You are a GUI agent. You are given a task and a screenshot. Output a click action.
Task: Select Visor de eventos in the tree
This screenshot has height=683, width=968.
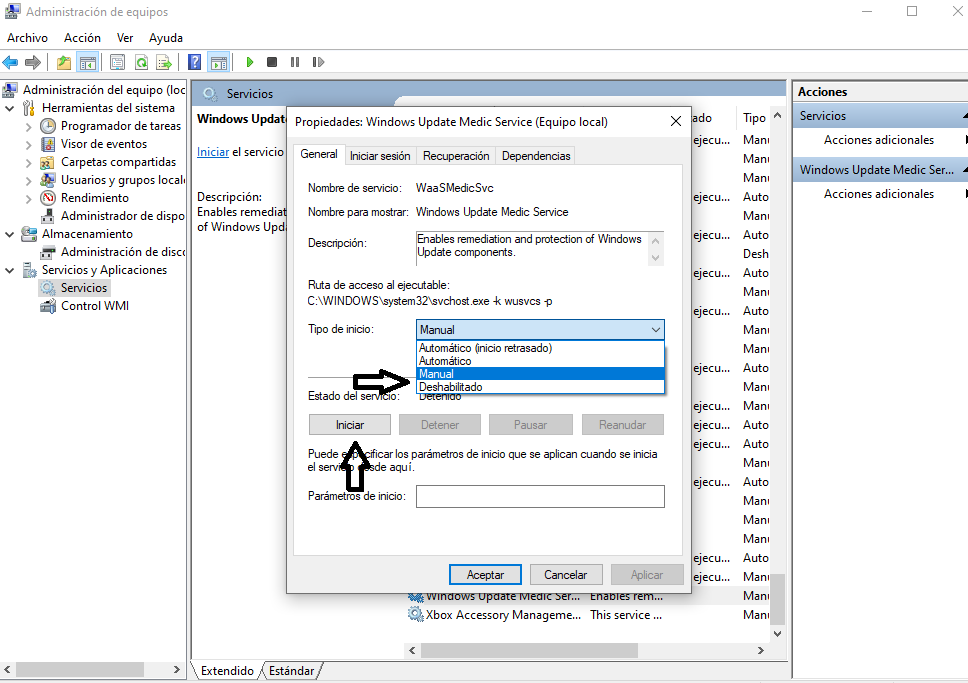click(x=104, y=144)
